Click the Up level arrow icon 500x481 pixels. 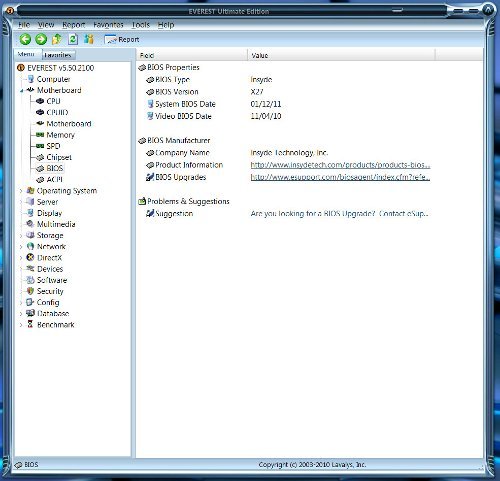click(x=57, y=39)
